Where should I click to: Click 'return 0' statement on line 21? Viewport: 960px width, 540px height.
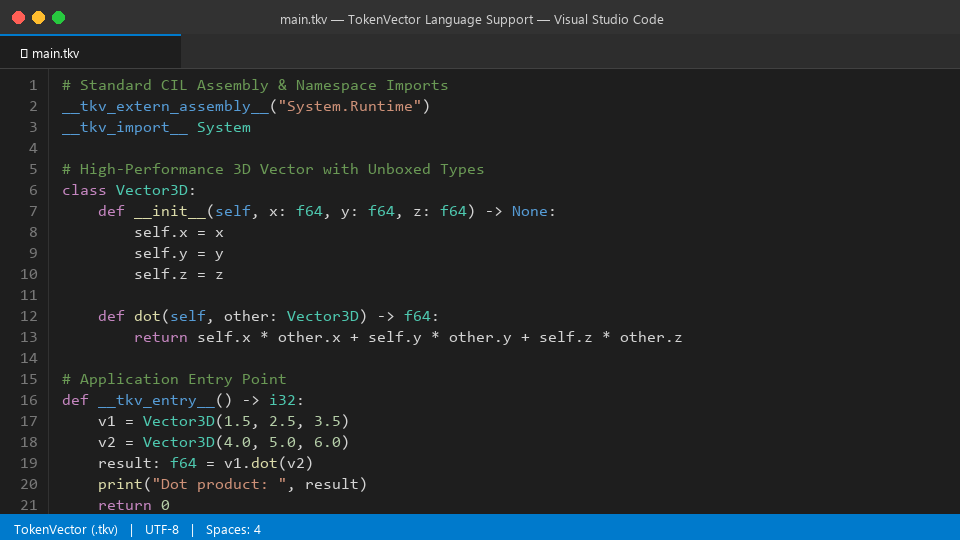133,505
